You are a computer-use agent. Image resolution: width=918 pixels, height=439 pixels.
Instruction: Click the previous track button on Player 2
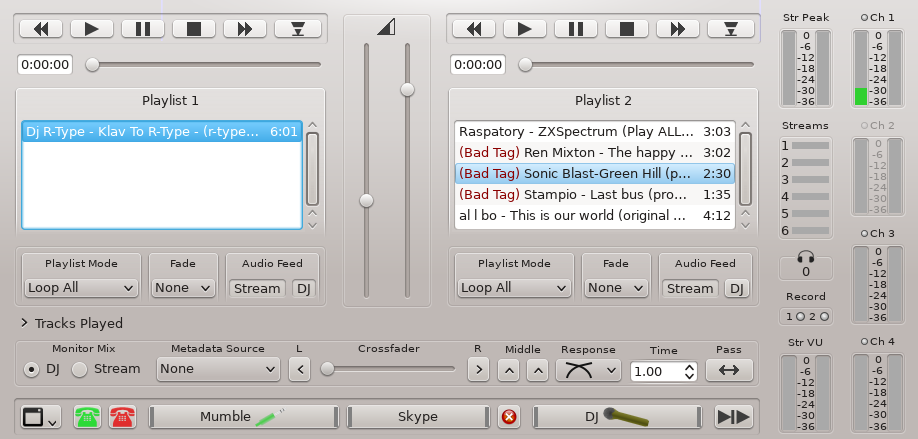pyautogui.click(x=474, y=29)
